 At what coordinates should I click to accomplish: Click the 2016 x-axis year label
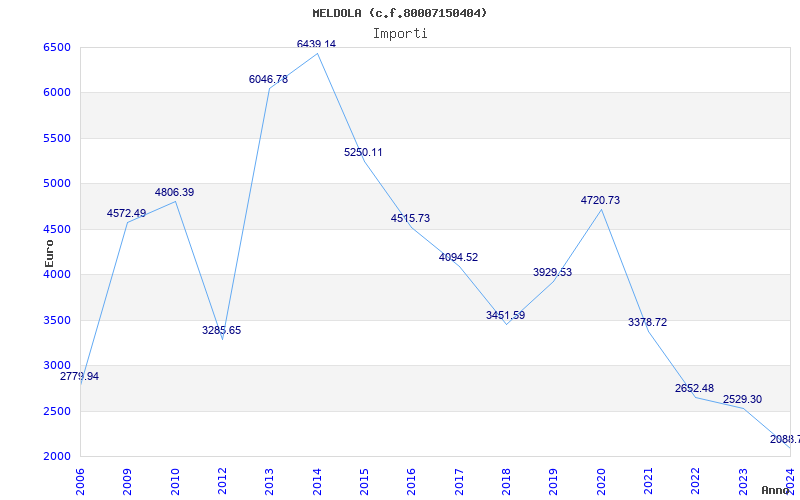click(412, 482)
